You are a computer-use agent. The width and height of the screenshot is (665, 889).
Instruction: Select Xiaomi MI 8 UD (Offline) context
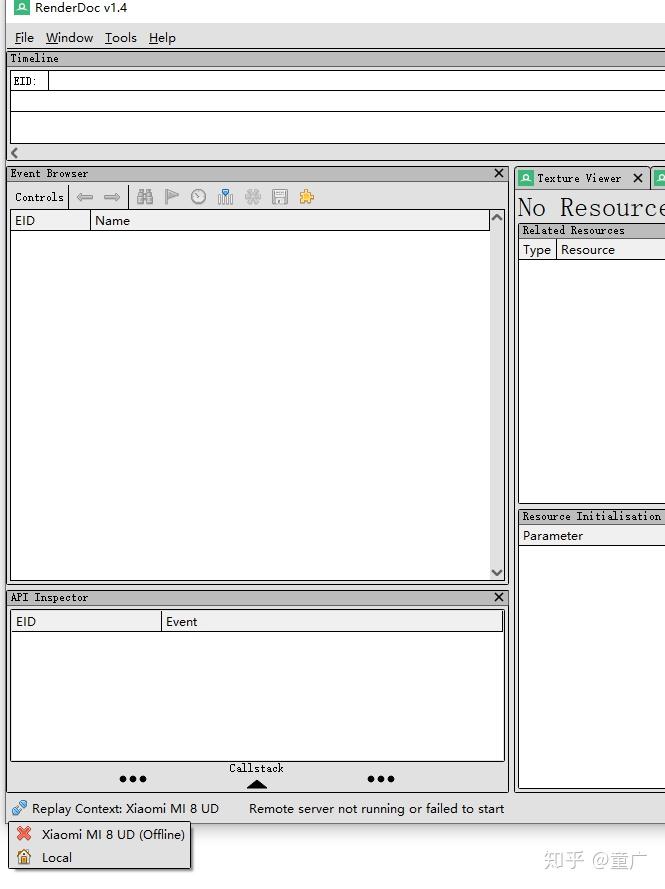click(100, 834)
